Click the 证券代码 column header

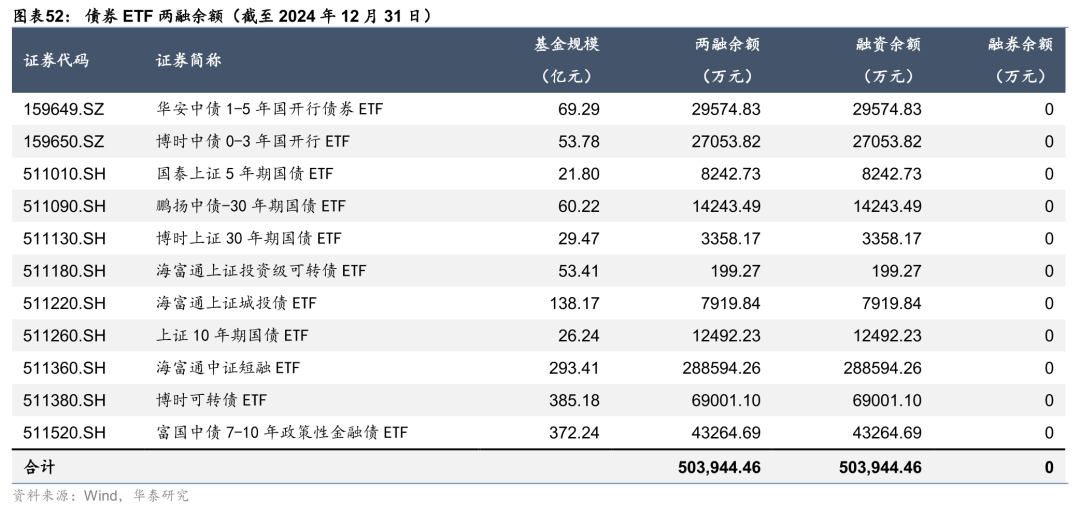pos(56,60)
